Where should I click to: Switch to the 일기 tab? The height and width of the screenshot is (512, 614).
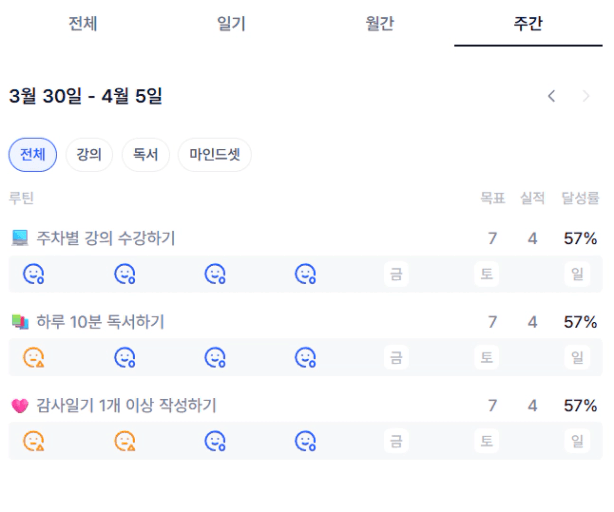[231, 24]
